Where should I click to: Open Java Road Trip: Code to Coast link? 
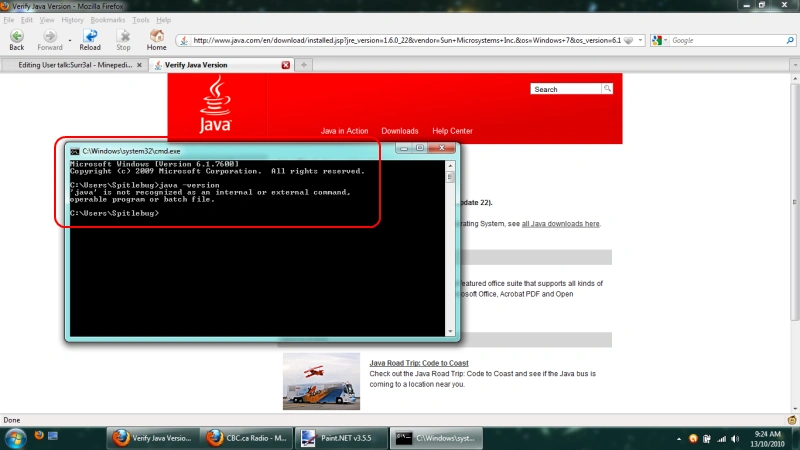tap(419, 363)
